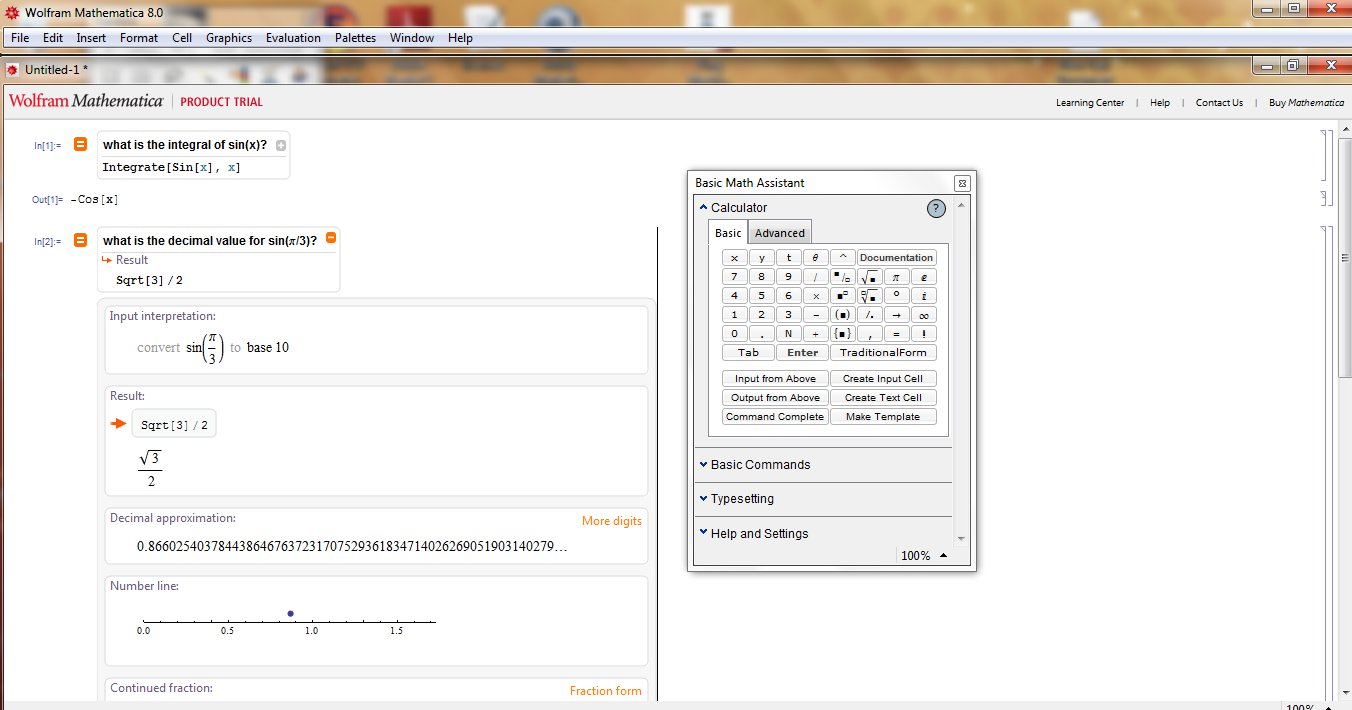
Task: Select the Basic calculator tab
Action: click(x=728, y=233)
